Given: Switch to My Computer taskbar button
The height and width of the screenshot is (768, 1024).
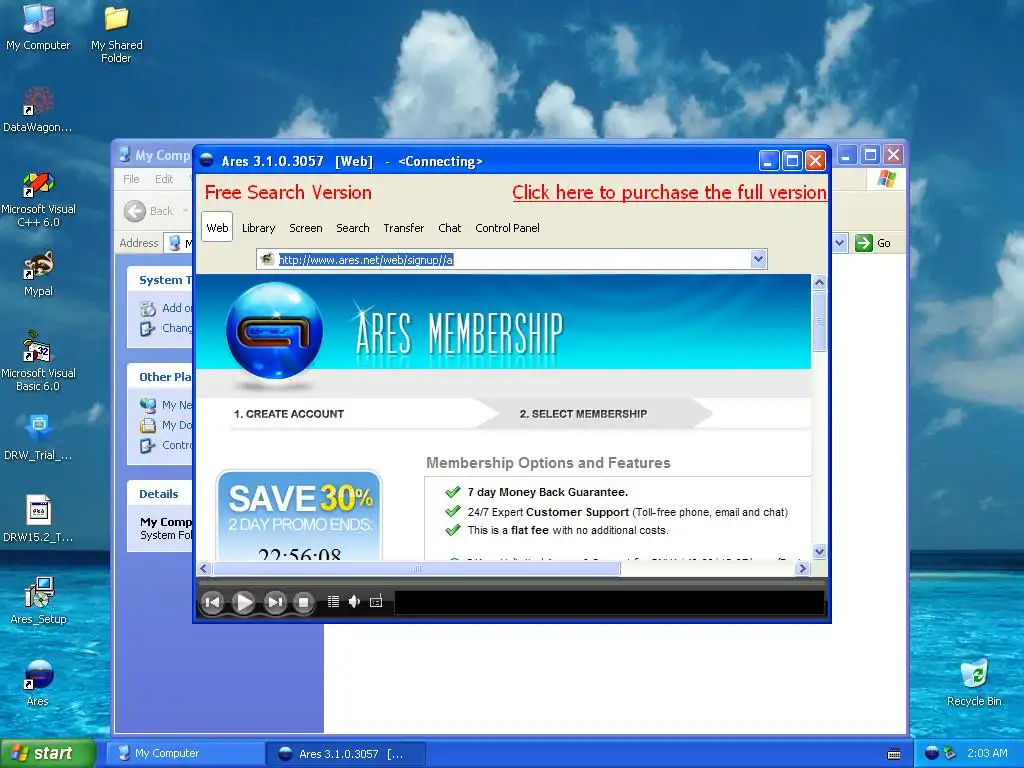Looking at the screenshot, I should [185, 754].
